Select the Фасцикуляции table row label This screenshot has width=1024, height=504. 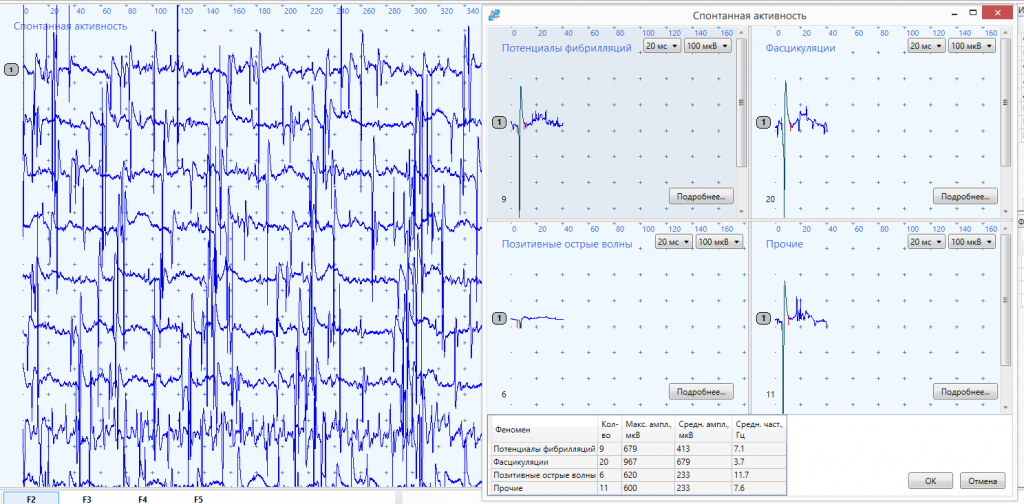(544, 462)
